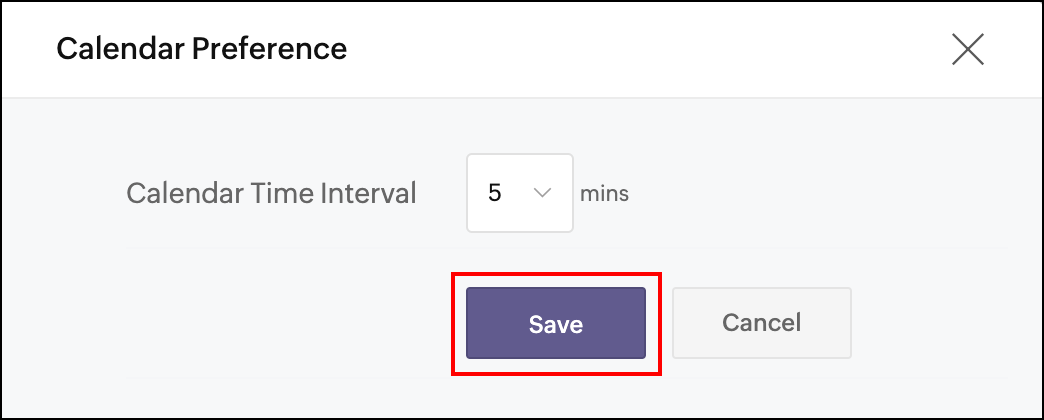Discard changes with the Cancel button

(761, 323)
